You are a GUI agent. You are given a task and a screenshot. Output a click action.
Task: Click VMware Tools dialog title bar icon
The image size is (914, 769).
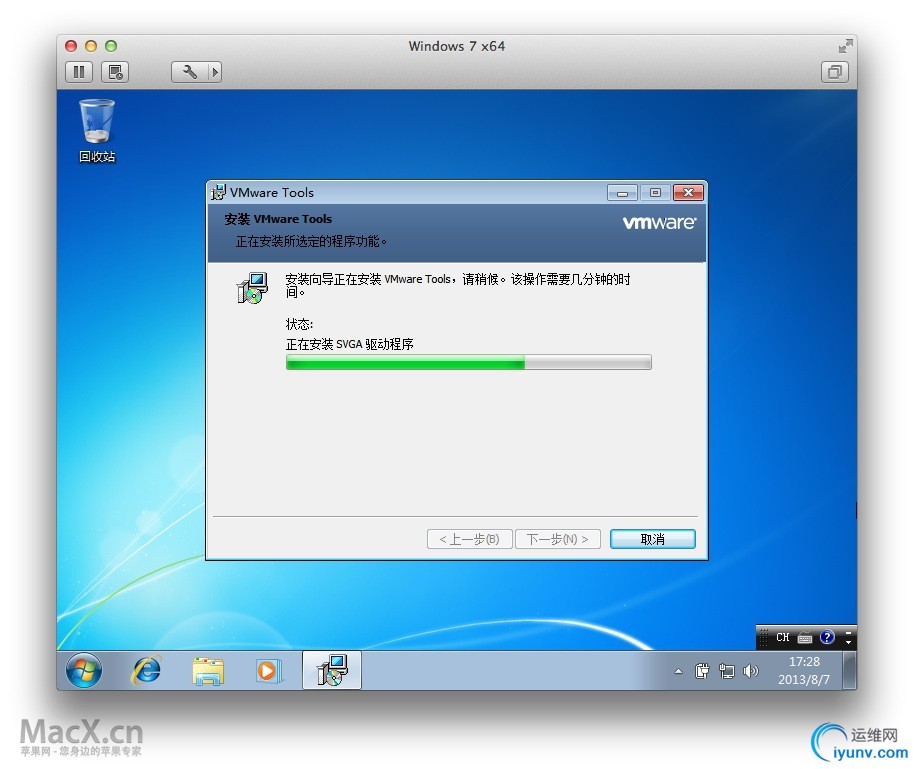click(x=218, y=192)
